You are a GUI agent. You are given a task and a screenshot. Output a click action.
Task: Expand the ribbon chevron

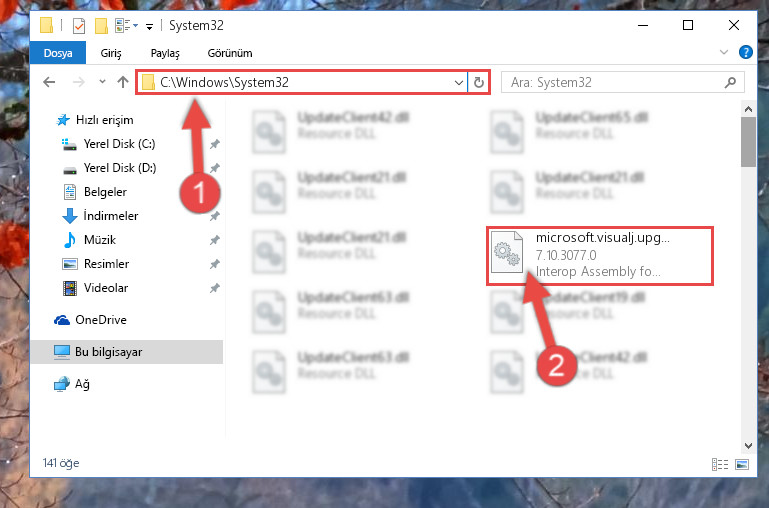coord(723,52)
